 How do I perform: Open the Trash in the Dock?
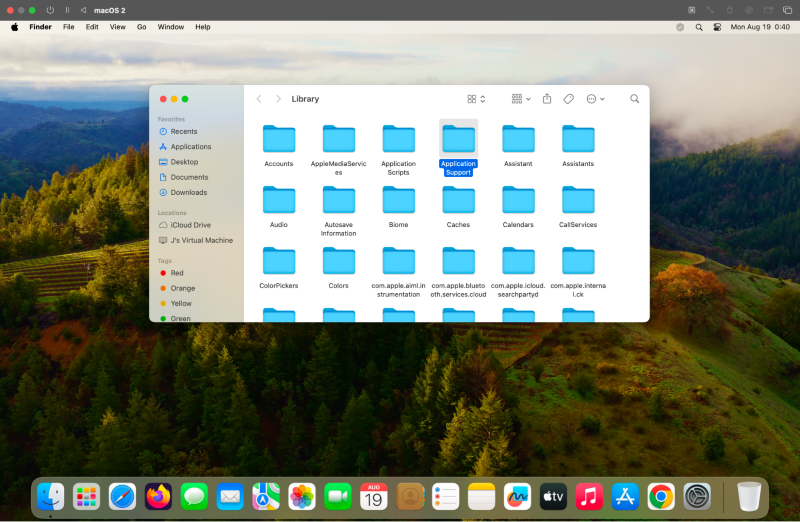(x=749, y=496)
